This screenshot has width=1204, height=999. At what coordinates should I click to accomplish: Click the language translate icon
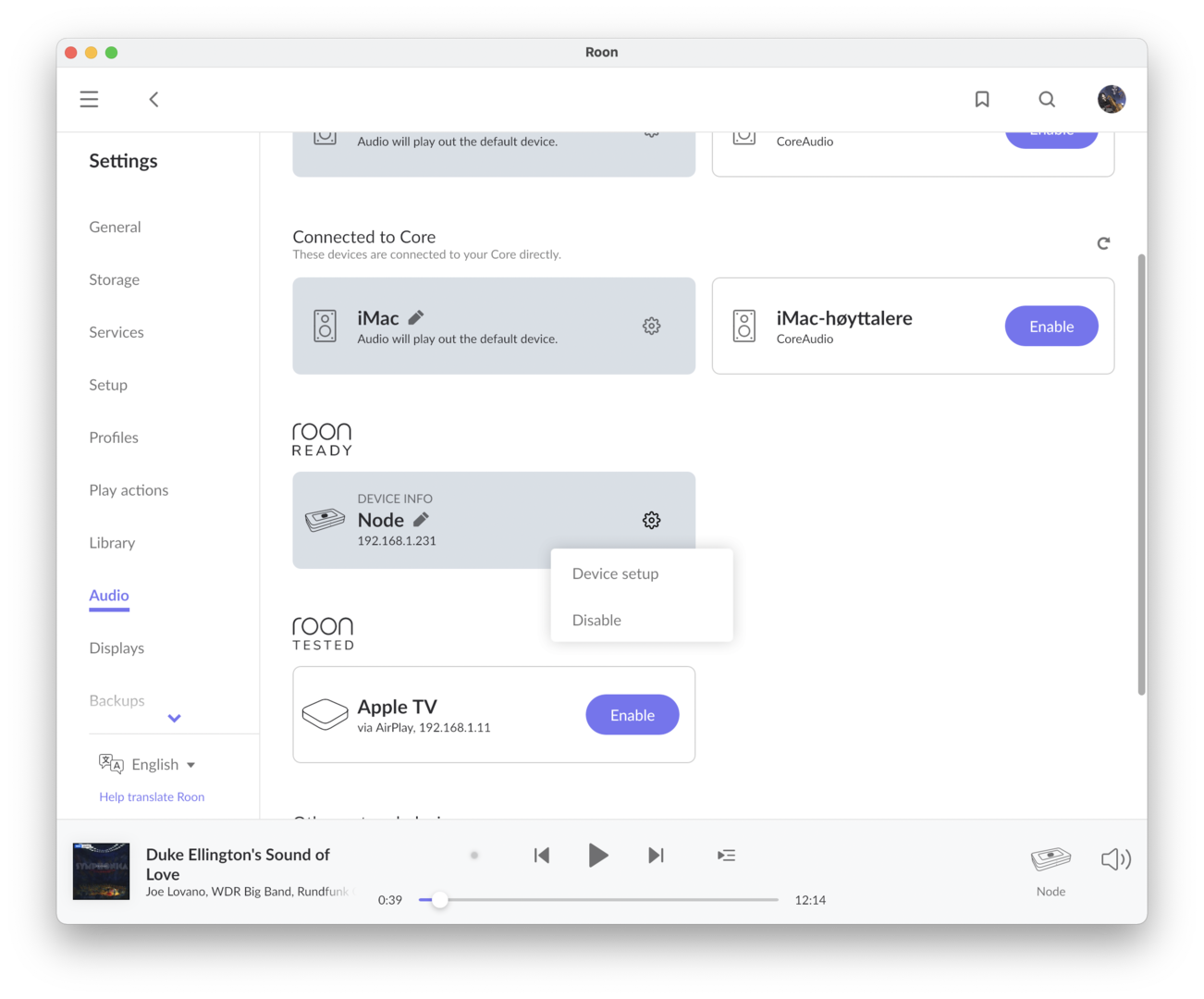coord(111,764)
